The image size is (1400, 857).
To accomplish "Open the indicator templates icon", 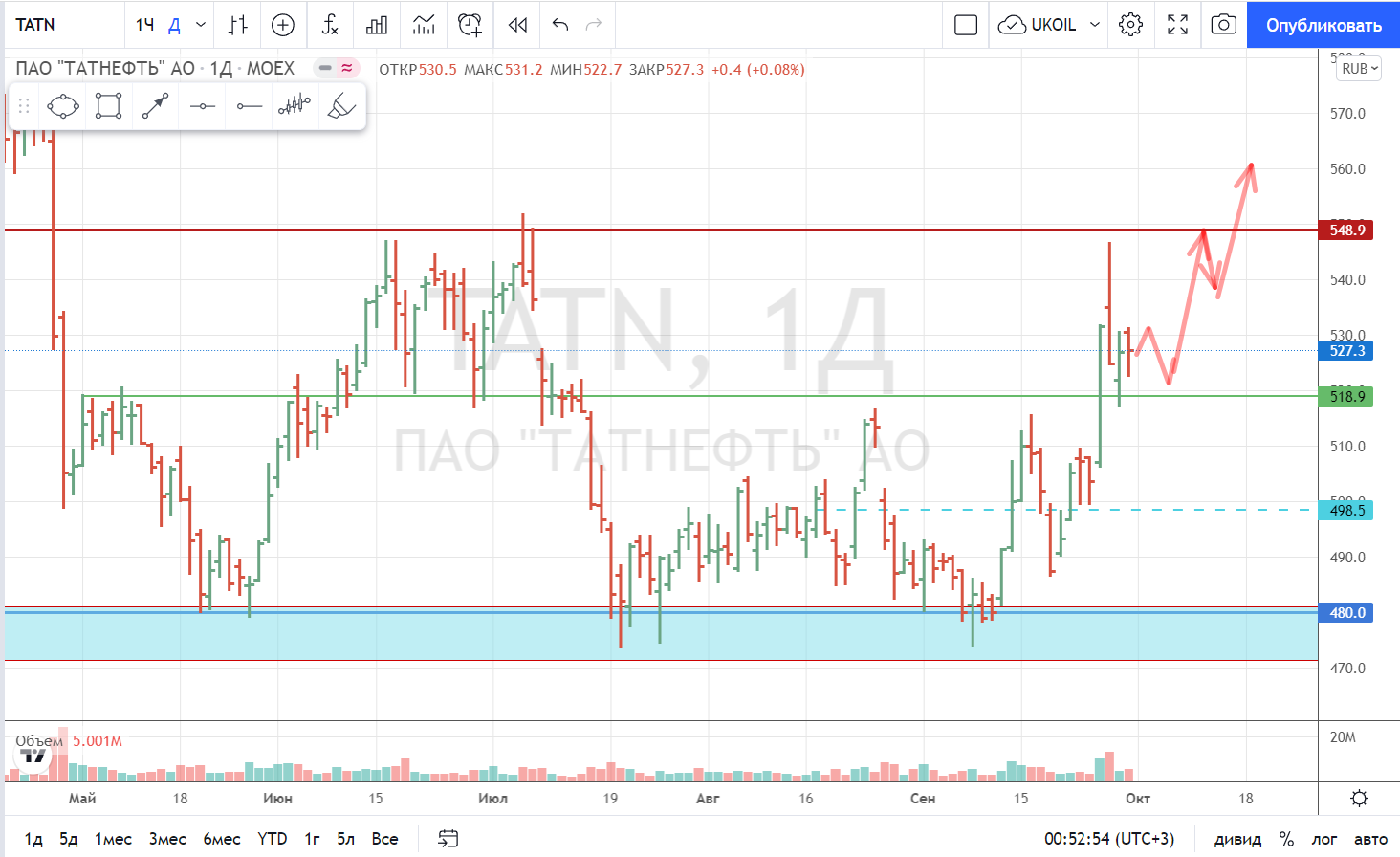I will point(424,25).
